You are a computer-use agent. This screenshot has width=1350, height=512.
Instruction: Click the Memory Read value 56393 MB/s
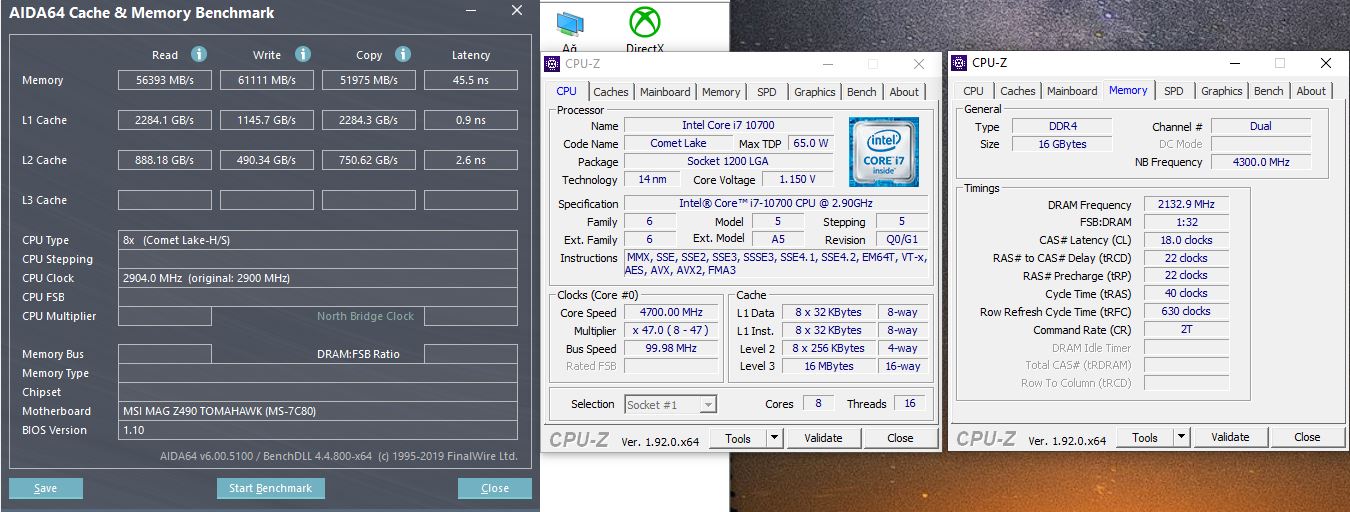[165, 80]
